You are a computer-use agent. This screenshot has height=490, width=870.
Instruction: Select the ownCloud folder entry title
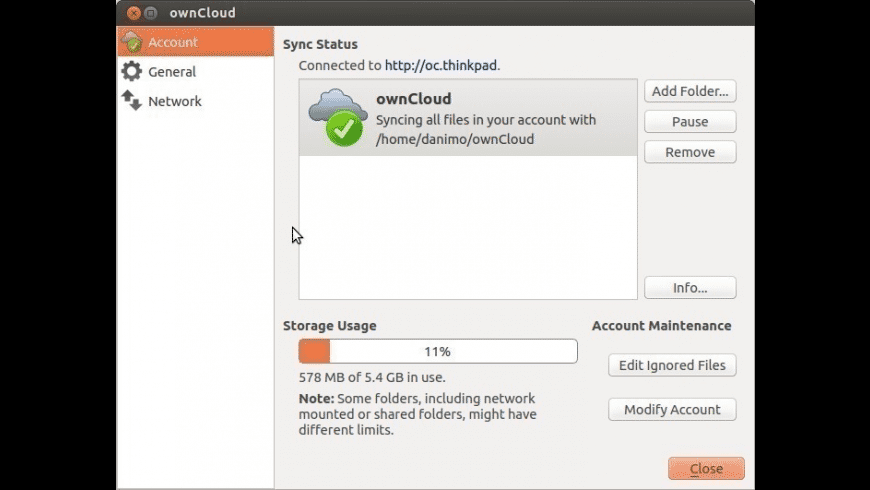(413, 99)
